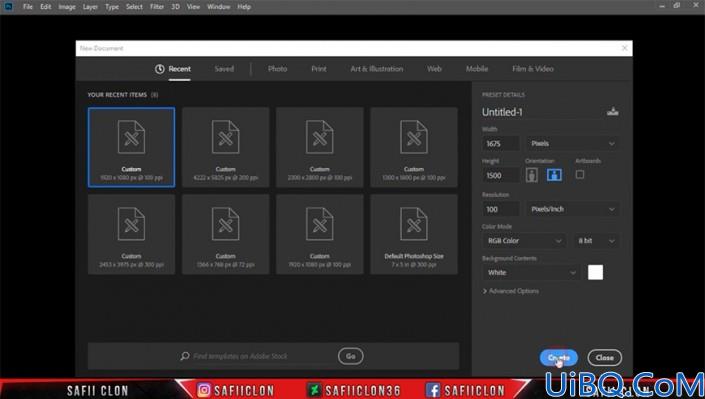705x399 pixels.
Task: Open the background color swatch picker
Action: (595, 272)
